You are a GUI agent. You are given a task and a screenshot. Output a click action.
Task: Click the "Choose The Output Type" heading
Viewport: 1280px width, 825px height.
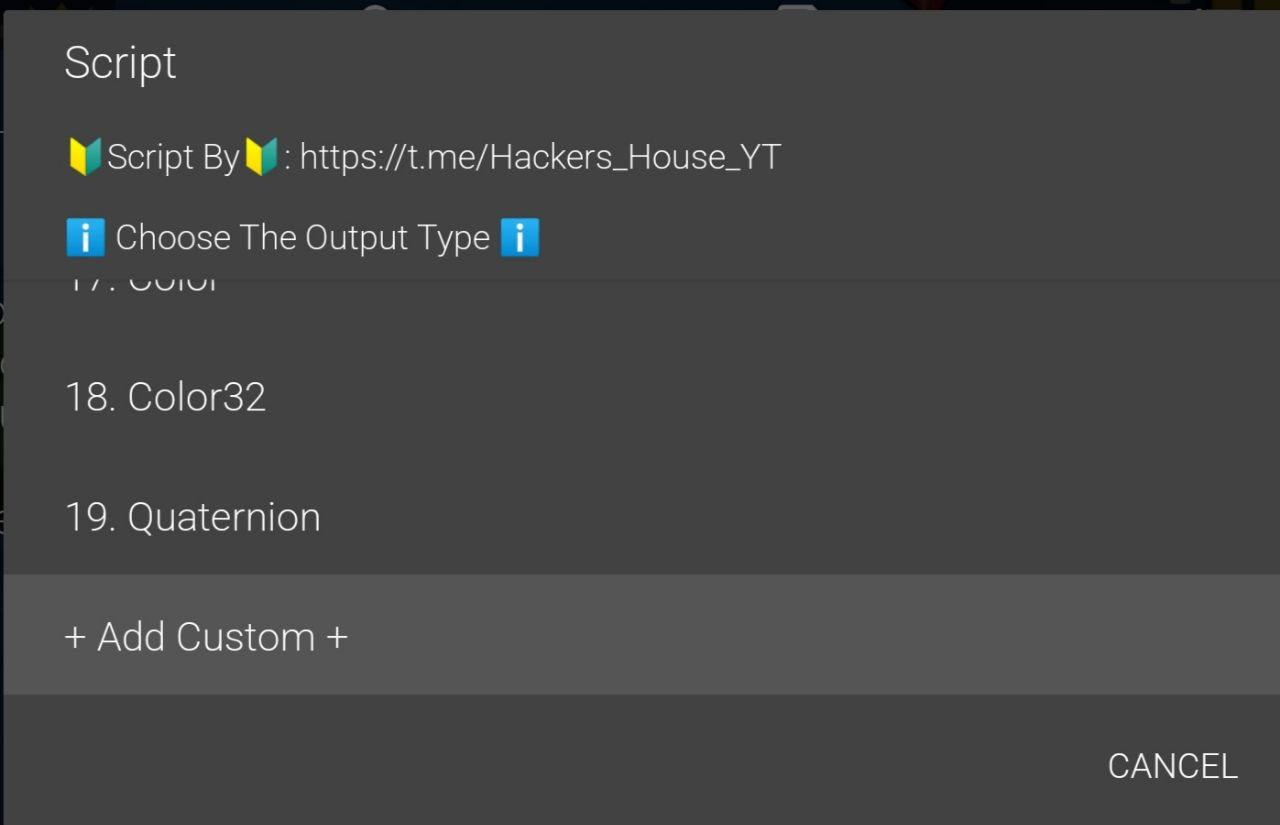(x=302, y=238)
